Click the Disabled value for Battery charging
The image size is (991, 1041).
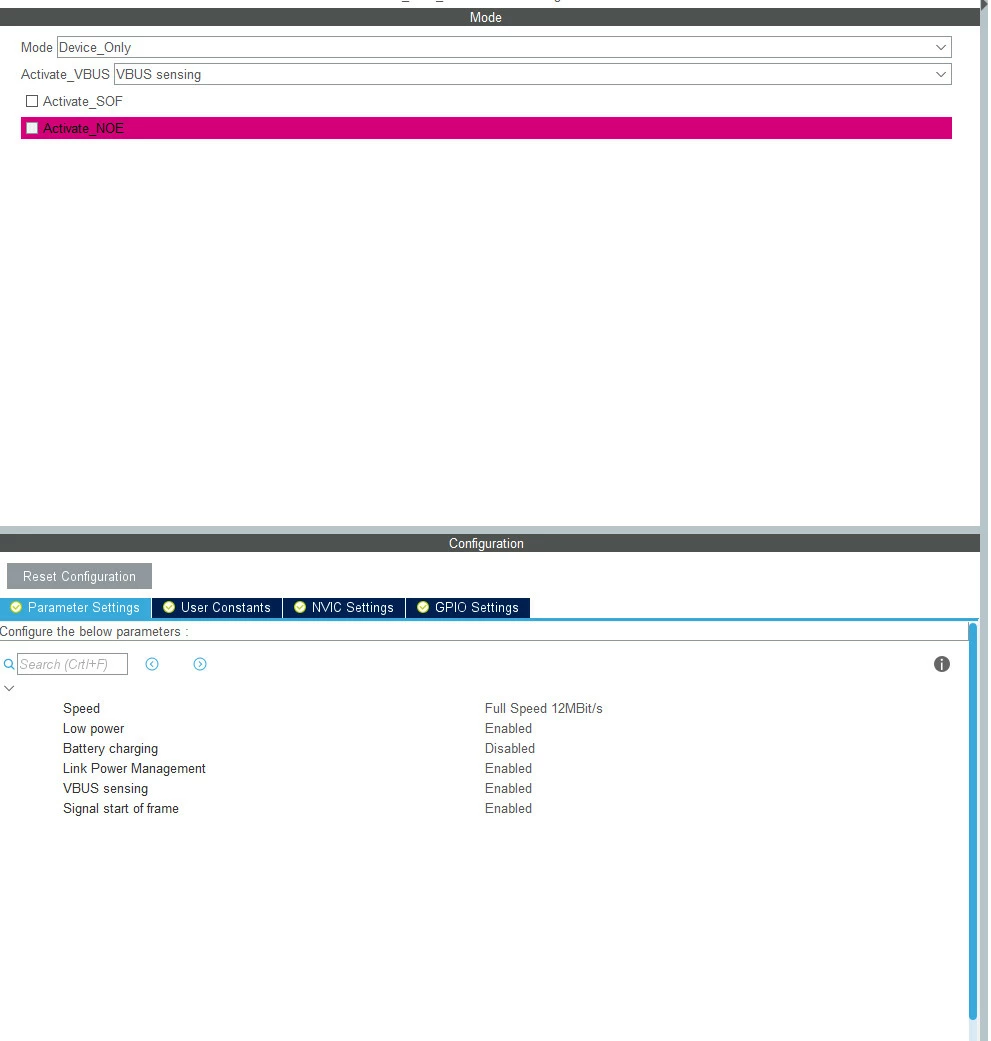[x=510, y=748]
